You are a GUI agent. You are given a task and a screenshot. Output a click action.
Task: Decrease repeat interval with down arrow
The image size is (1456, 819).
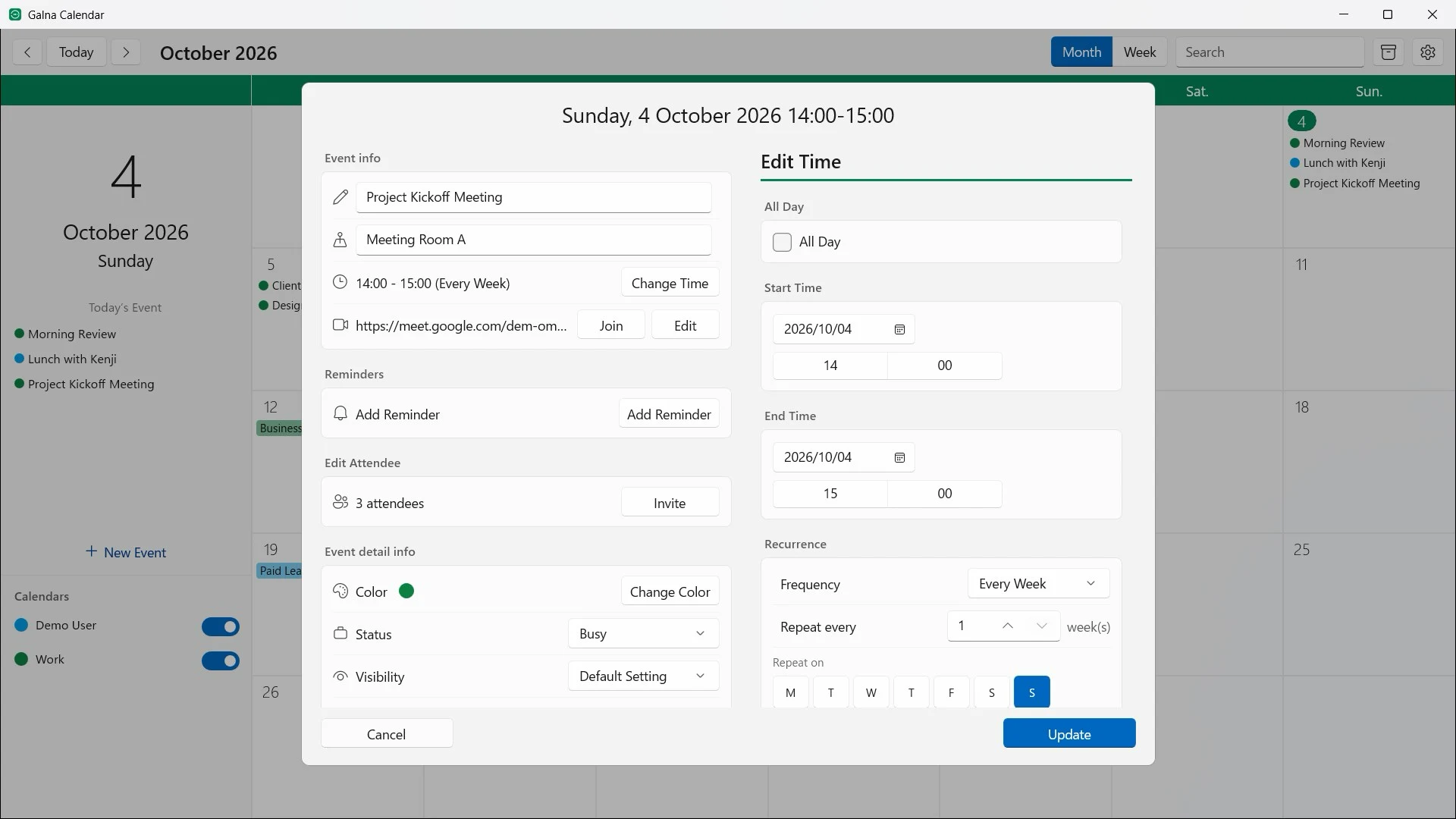(1042, 626)
